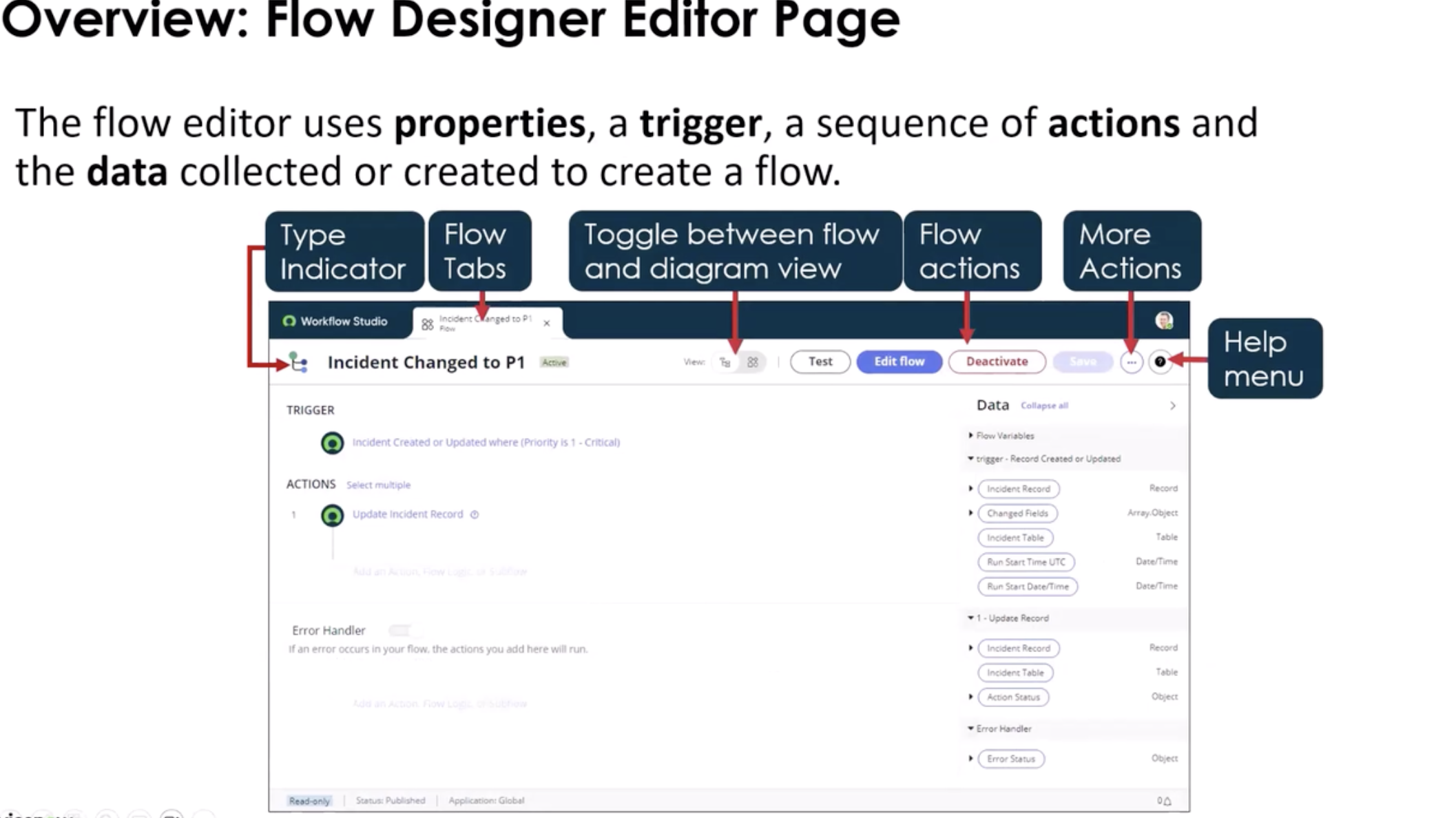Open the More Actions ellipsis menu
Viewport: 1456px width, 818px height.
(x=1132, y=362)
